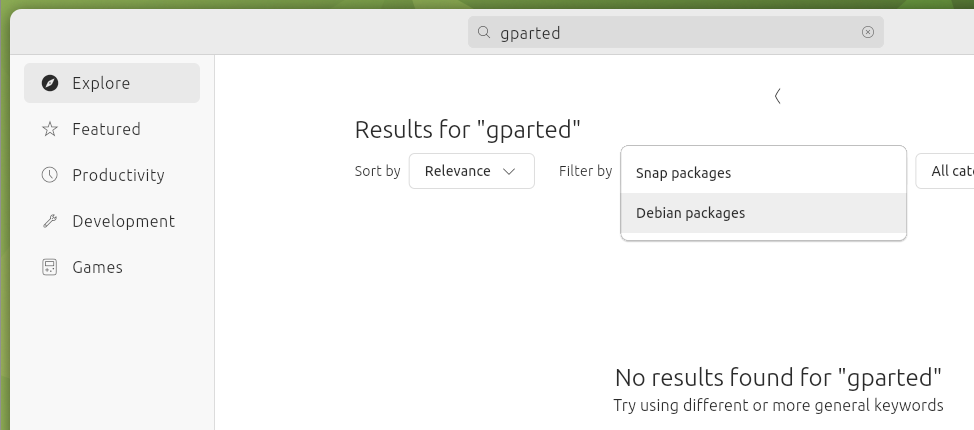This screenshot has width=974, height=430.
Task: Click the wrench icon beside Development
Action: pos(50,221)
